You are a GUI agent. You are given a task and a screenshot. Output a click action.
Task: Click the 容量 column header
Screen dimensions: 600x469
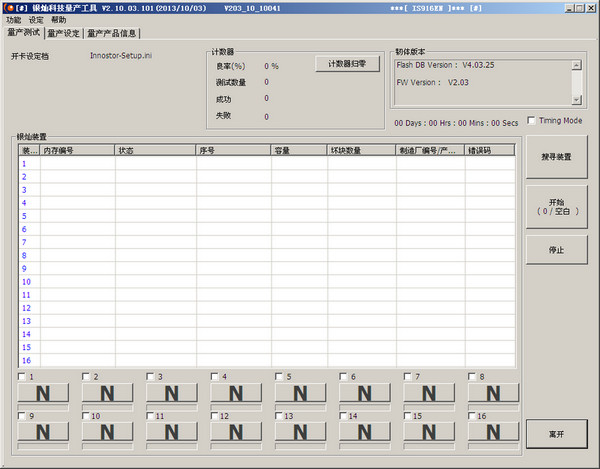[x=299, y=150]
